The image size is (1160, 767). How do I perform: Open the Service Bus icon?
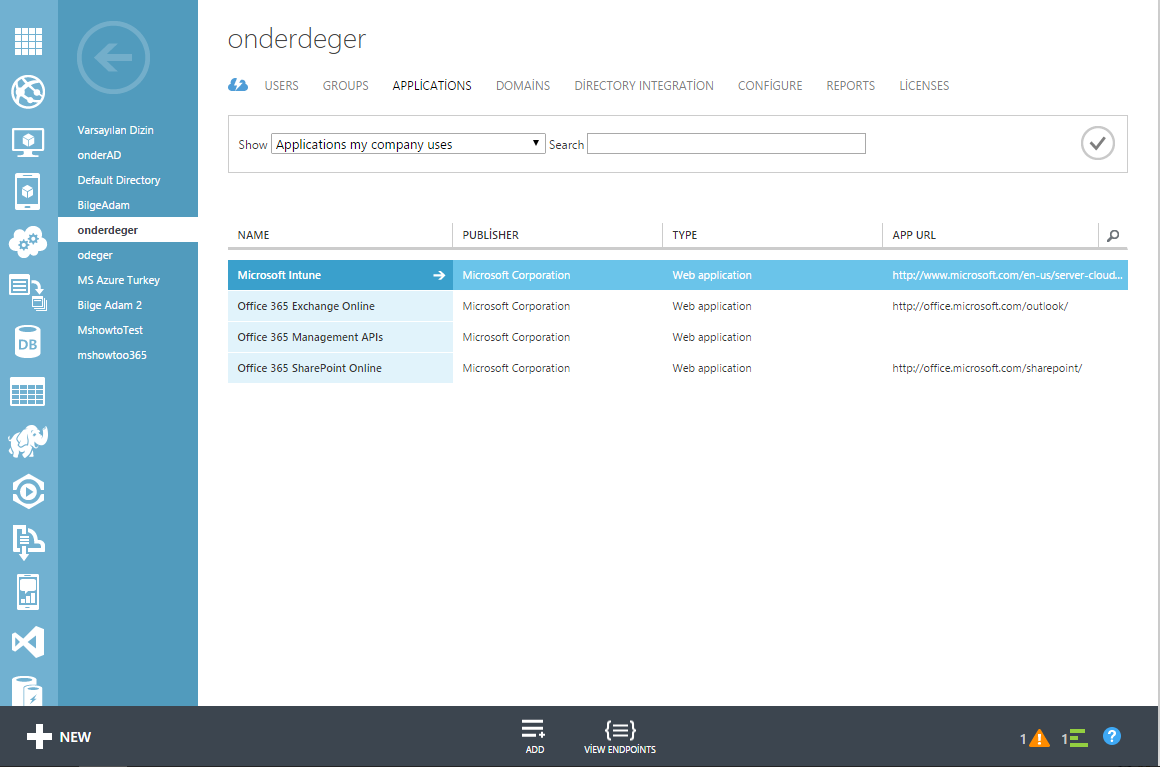point(28,542)
